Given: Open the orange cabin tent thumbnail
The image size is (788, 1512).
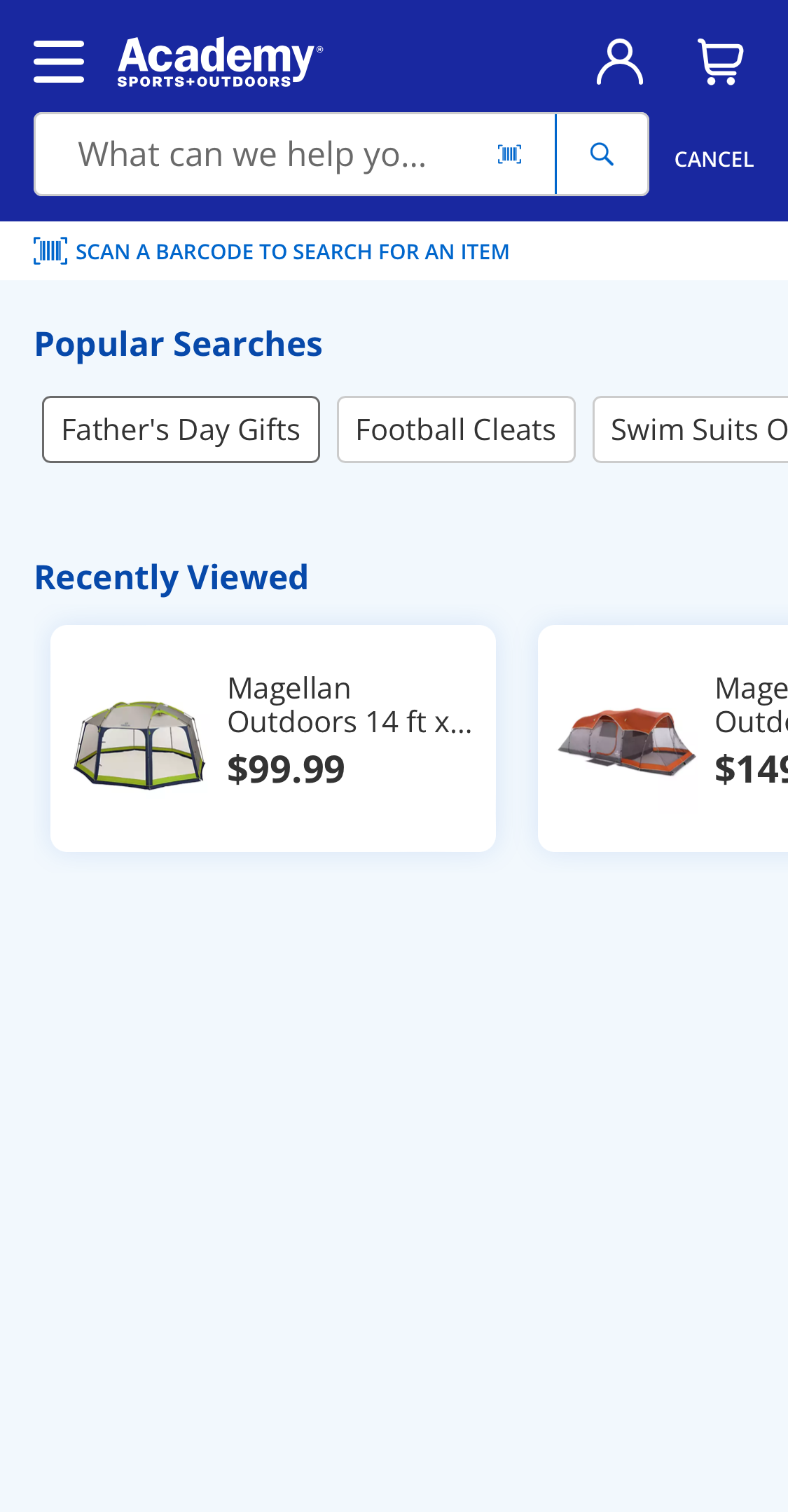Looking at the screenshot, I should 626,740.
